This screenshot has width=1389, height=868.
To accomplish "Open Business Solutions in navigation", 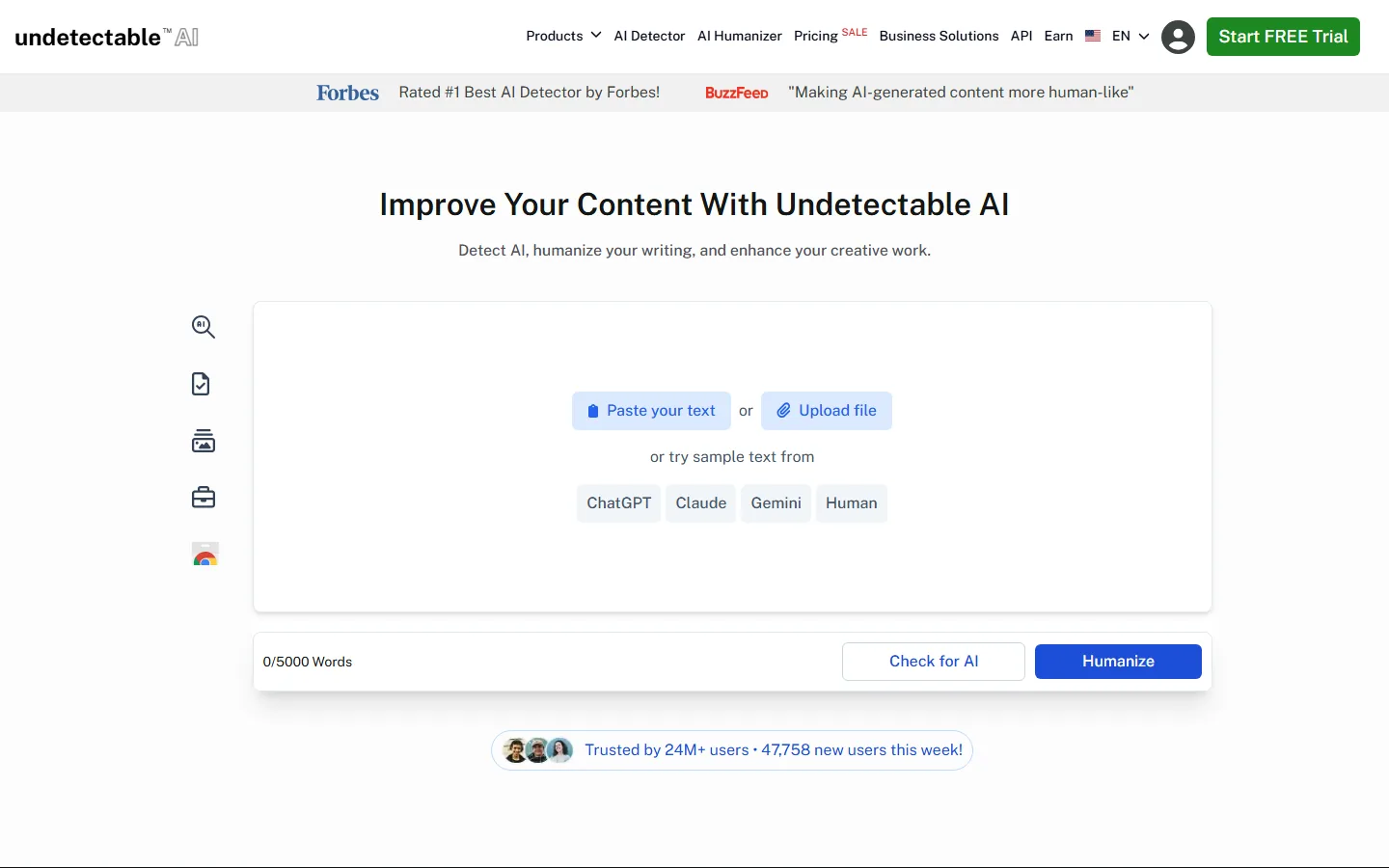I will [939, 36].
